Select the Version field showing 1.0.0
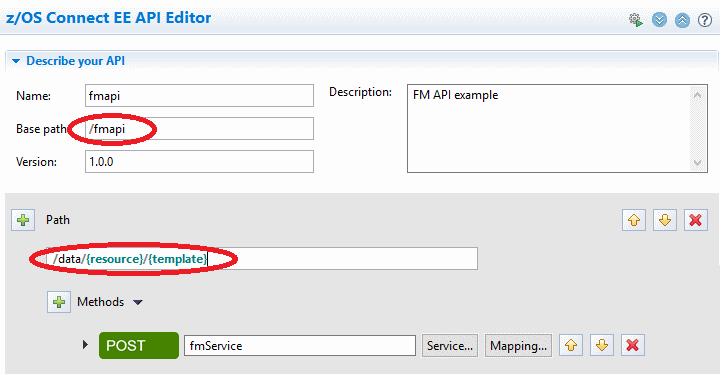720x375 pixels. 199,162
